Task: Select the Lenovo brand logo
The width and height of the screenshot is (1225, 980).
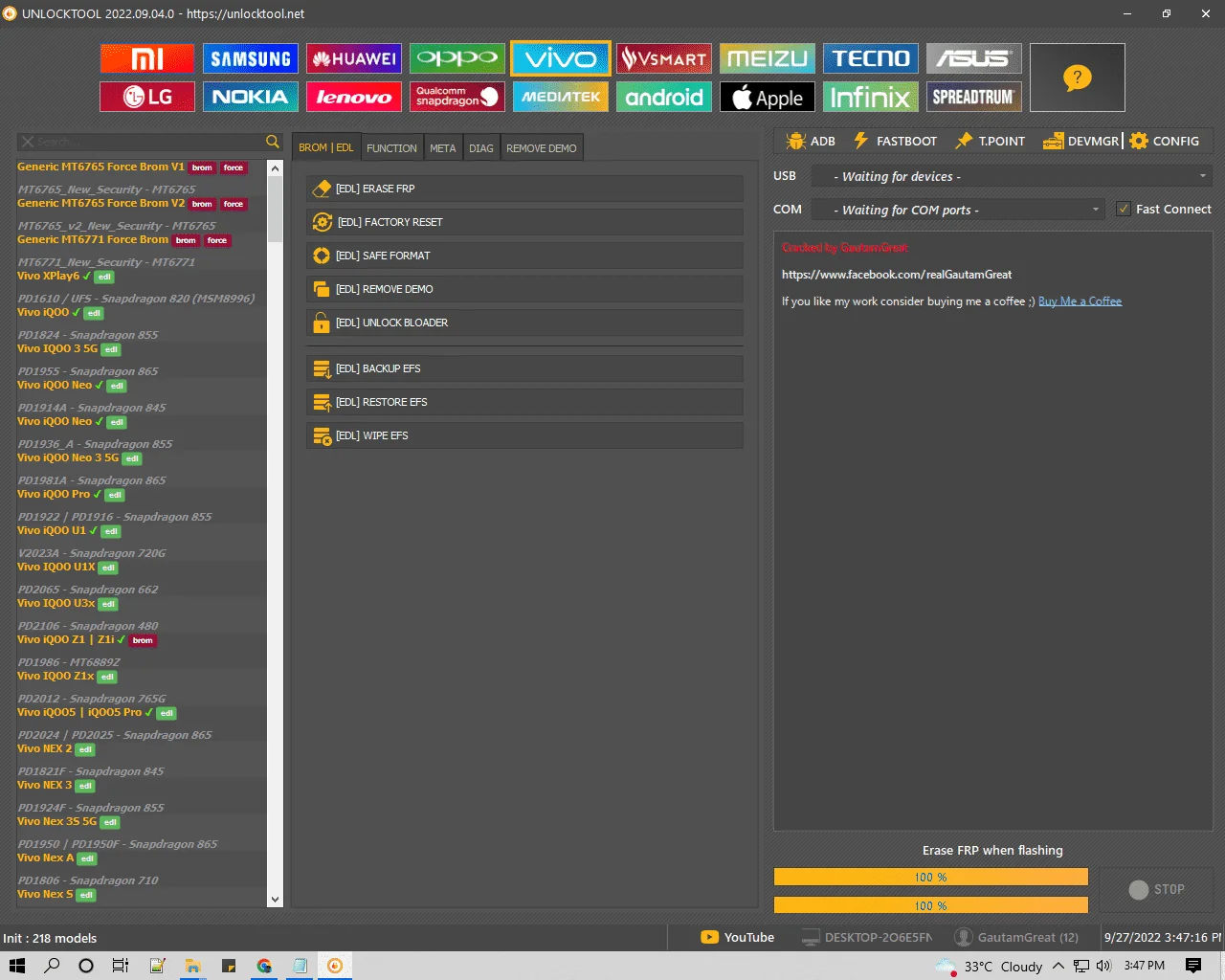Action: (x=354, y=97)
